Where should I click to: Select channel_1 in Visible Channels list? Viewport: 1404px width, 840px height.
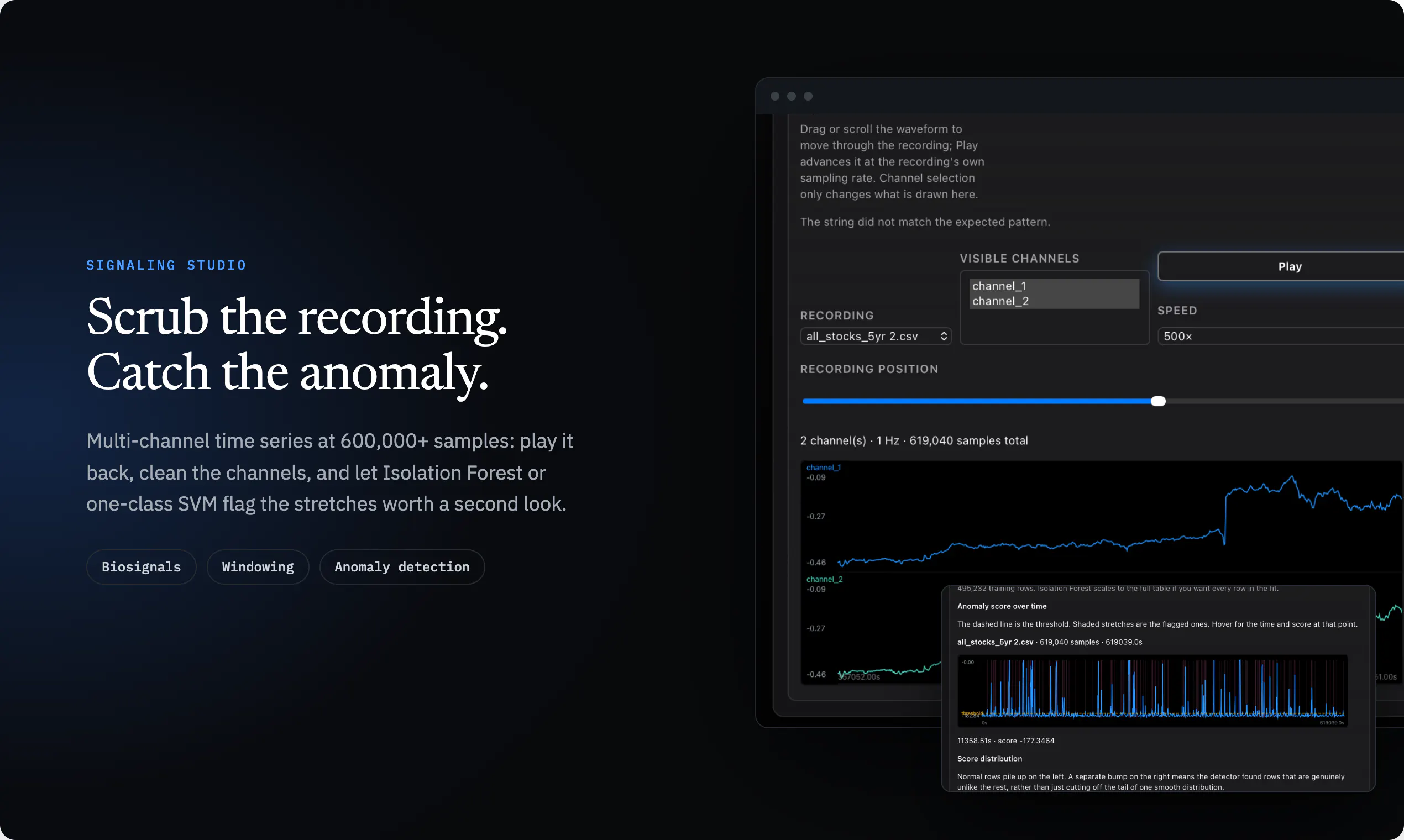click(1055, 286)
